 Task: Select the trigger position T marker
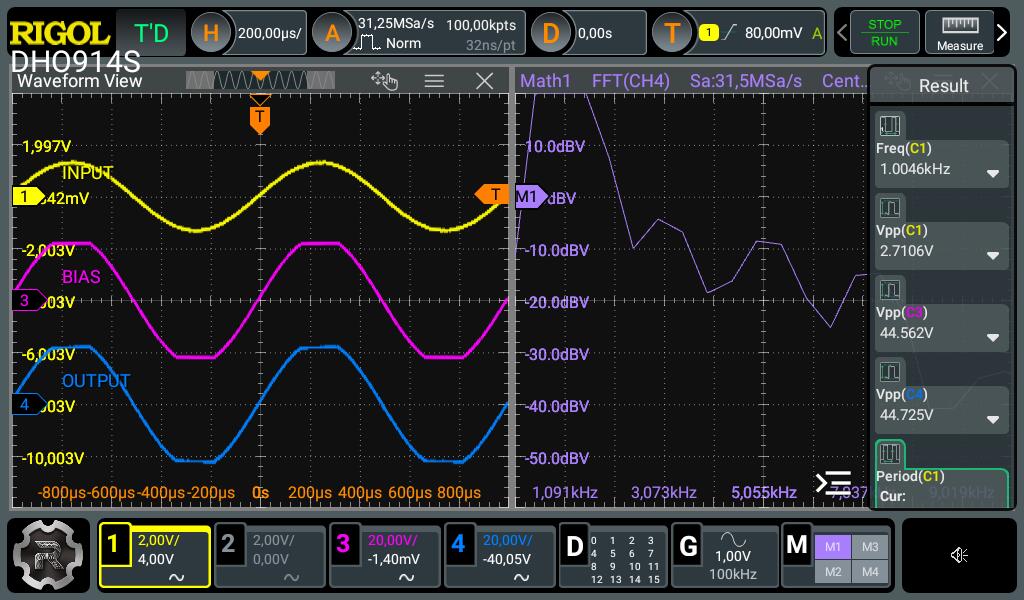coord(260,118)
